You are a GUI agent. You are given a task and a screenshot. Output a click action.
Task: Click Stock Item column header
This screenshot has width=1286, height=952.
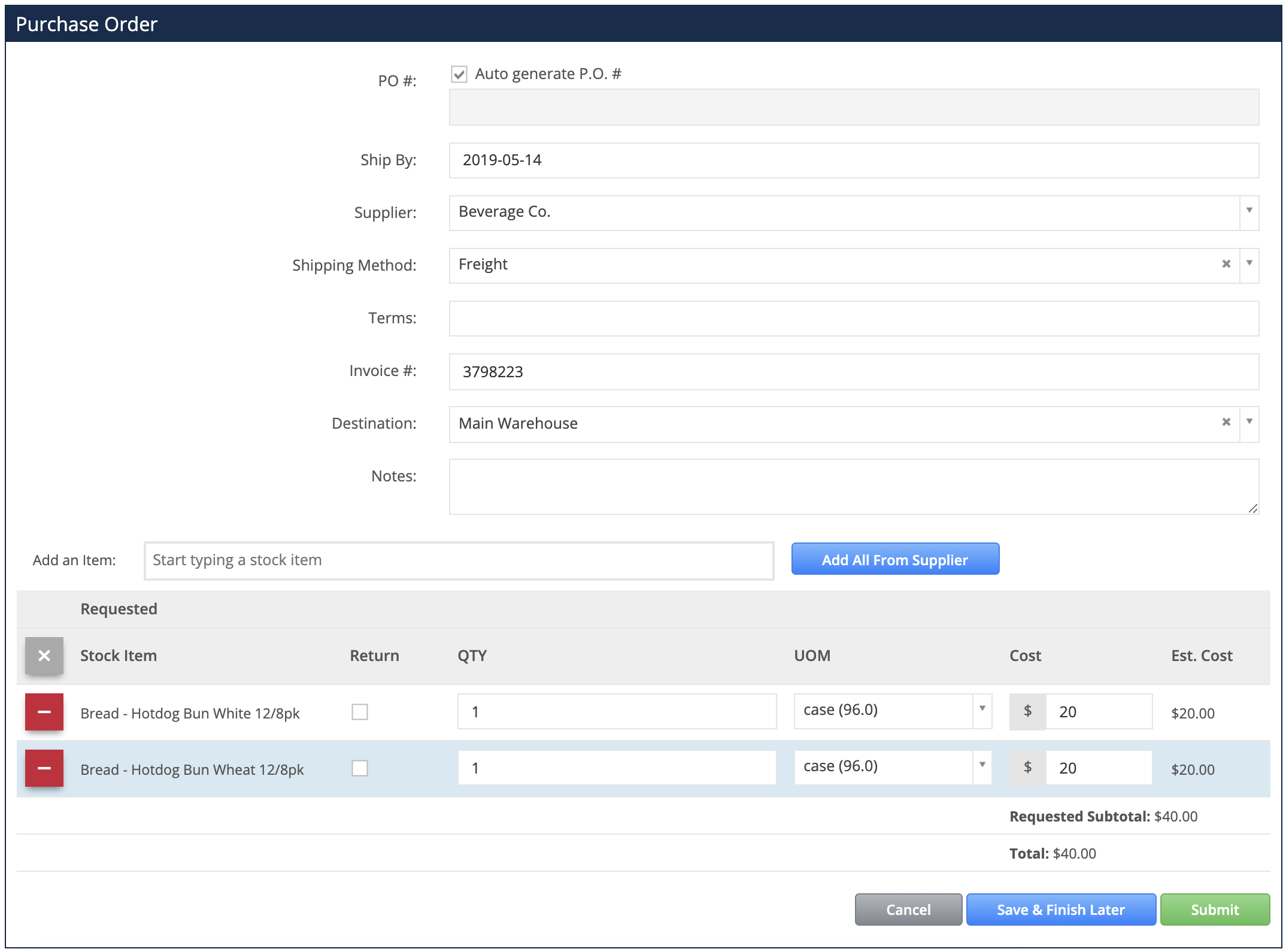[119, 656]
